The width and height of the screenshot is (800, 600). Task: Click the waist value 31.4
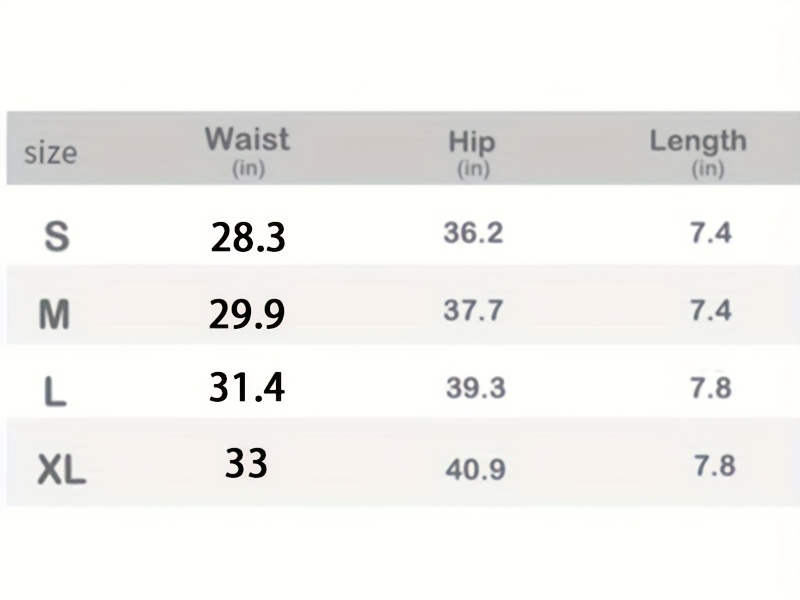coord(247,387)
